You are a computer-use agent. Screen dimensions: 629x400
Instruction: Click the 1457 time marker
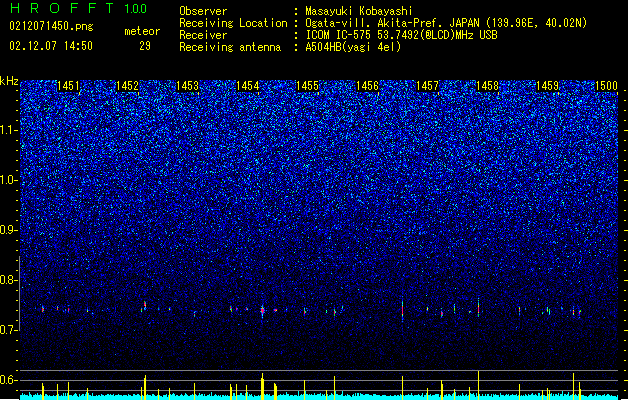coord(427,85)
